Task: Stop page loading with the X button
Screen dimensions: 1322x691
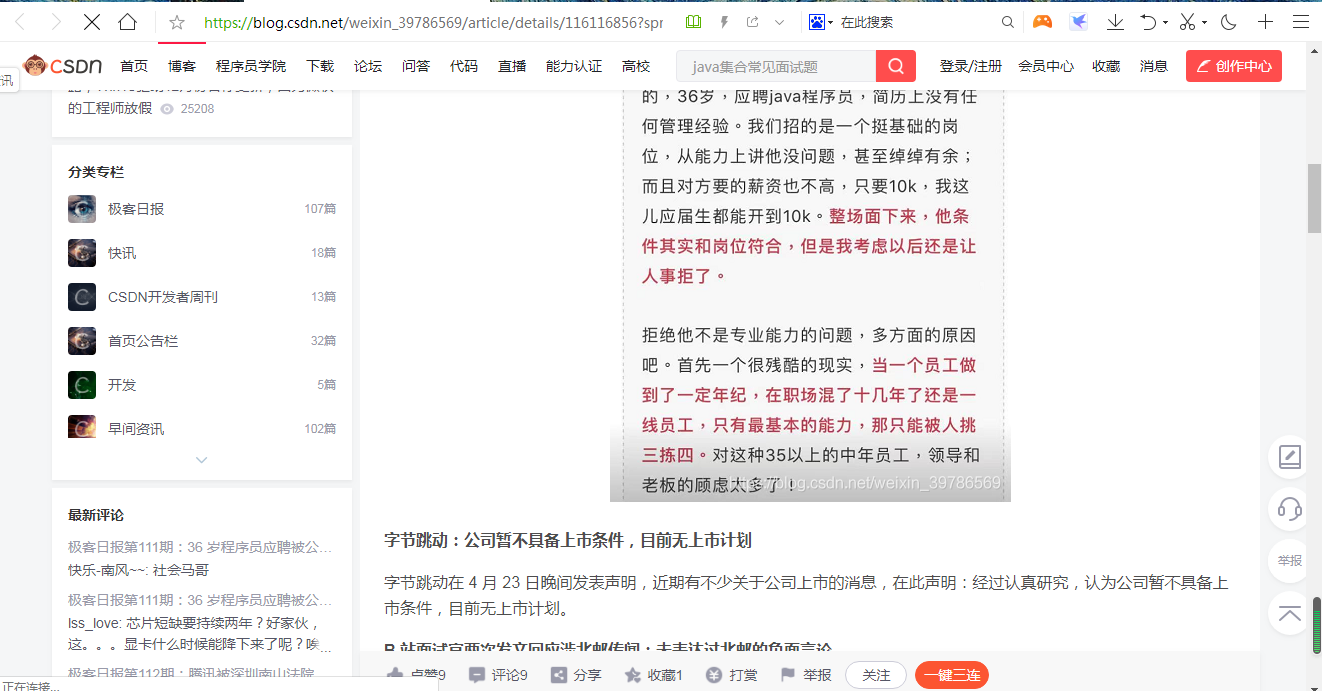Action: 91,22
